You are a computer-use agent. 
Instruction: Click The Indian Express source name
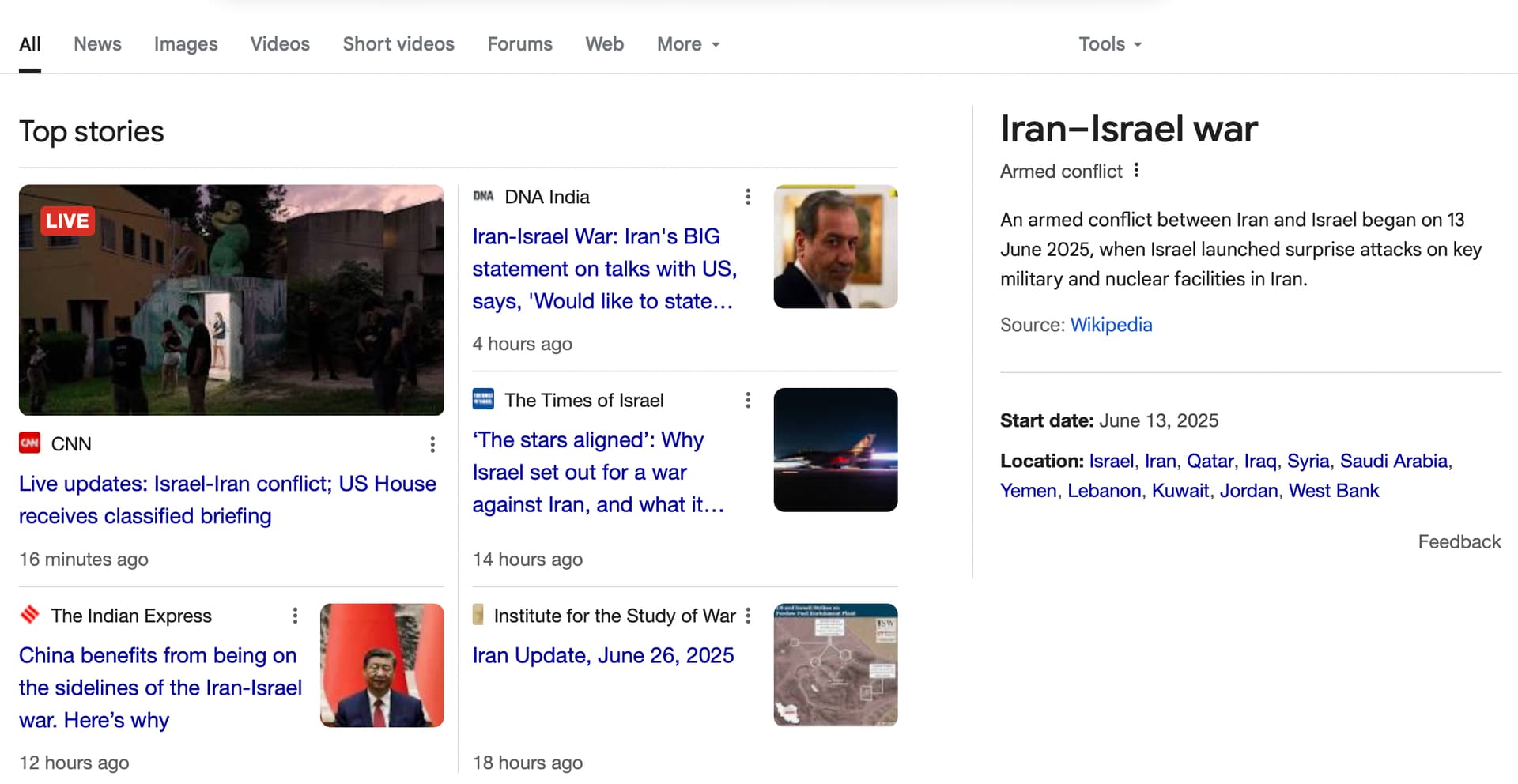[x=131, y=616]
